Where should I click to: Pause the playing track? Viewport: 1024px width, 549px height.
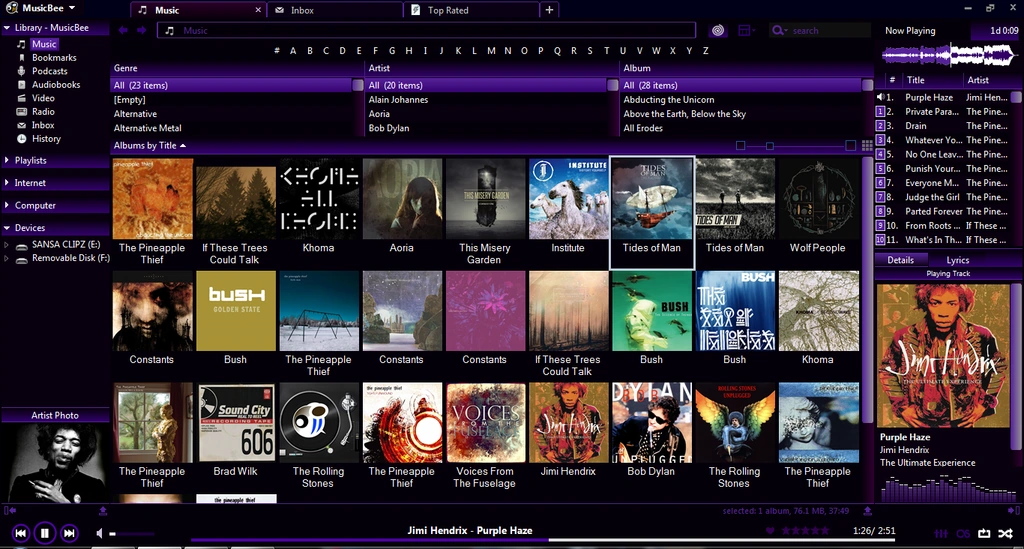(x=44, y=533)
